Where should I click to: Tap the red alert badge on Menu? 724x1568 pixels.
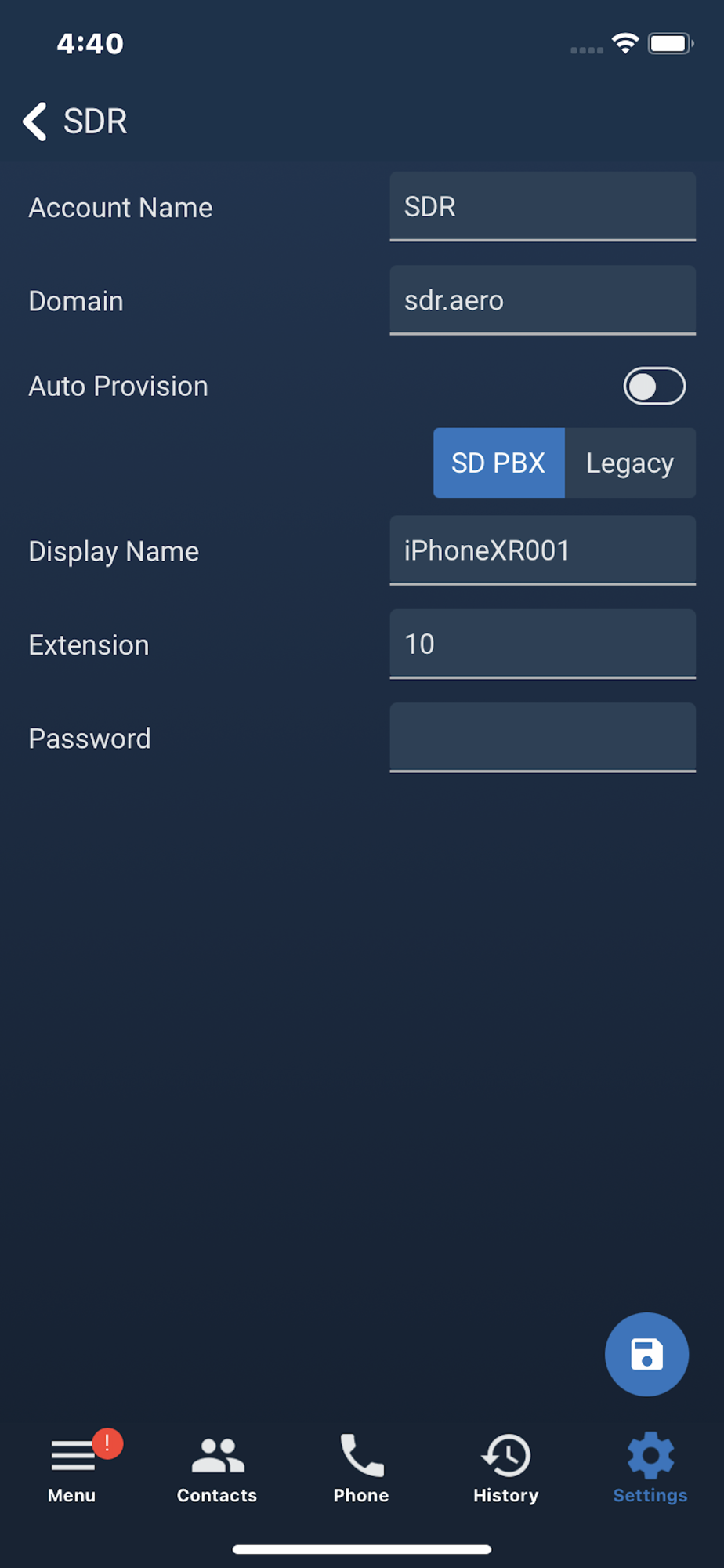point(107,1443)
